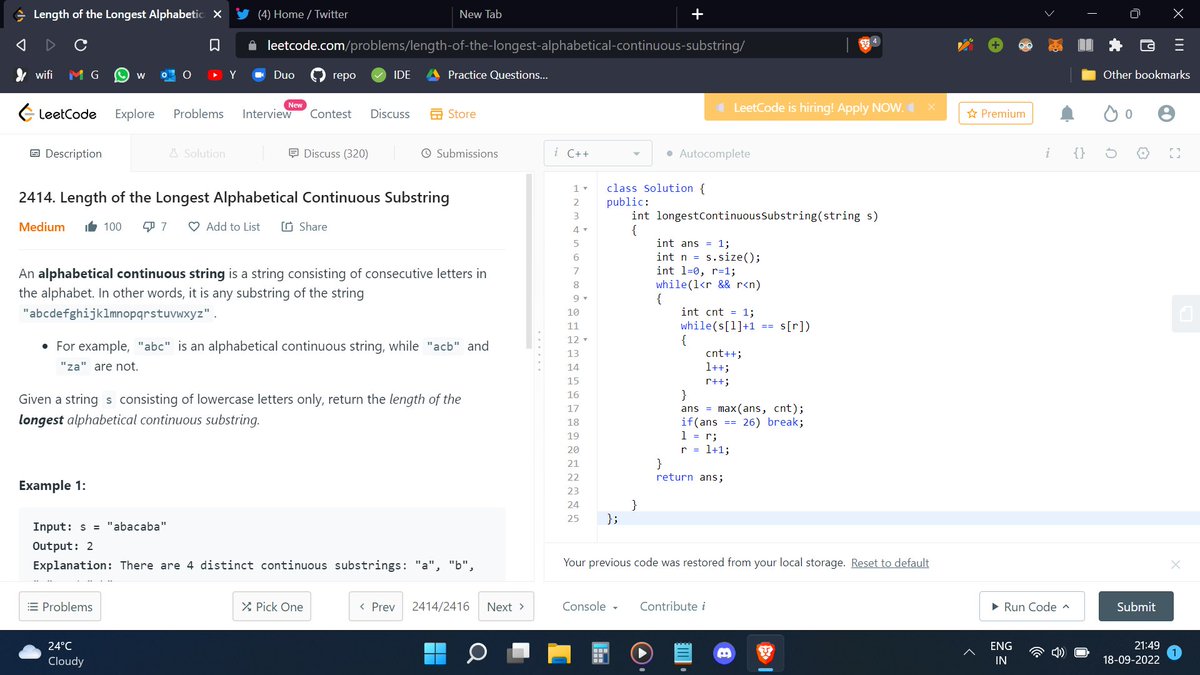
Task: Open the Brave wallet icon
Action: click(x=1147, y=46)
